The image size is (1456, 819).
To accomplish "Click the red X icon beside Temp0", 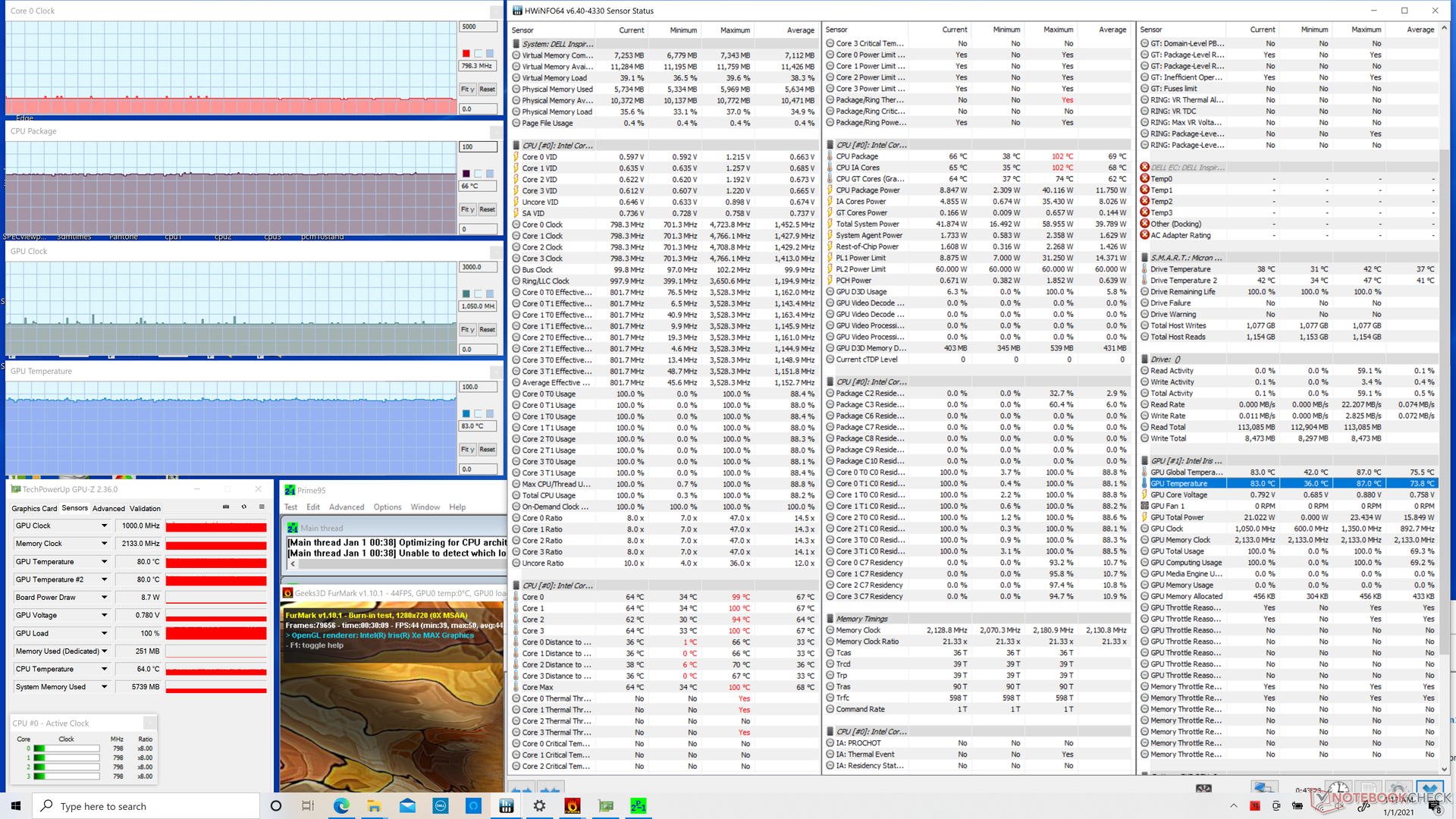I will [x=1144, y=179].
